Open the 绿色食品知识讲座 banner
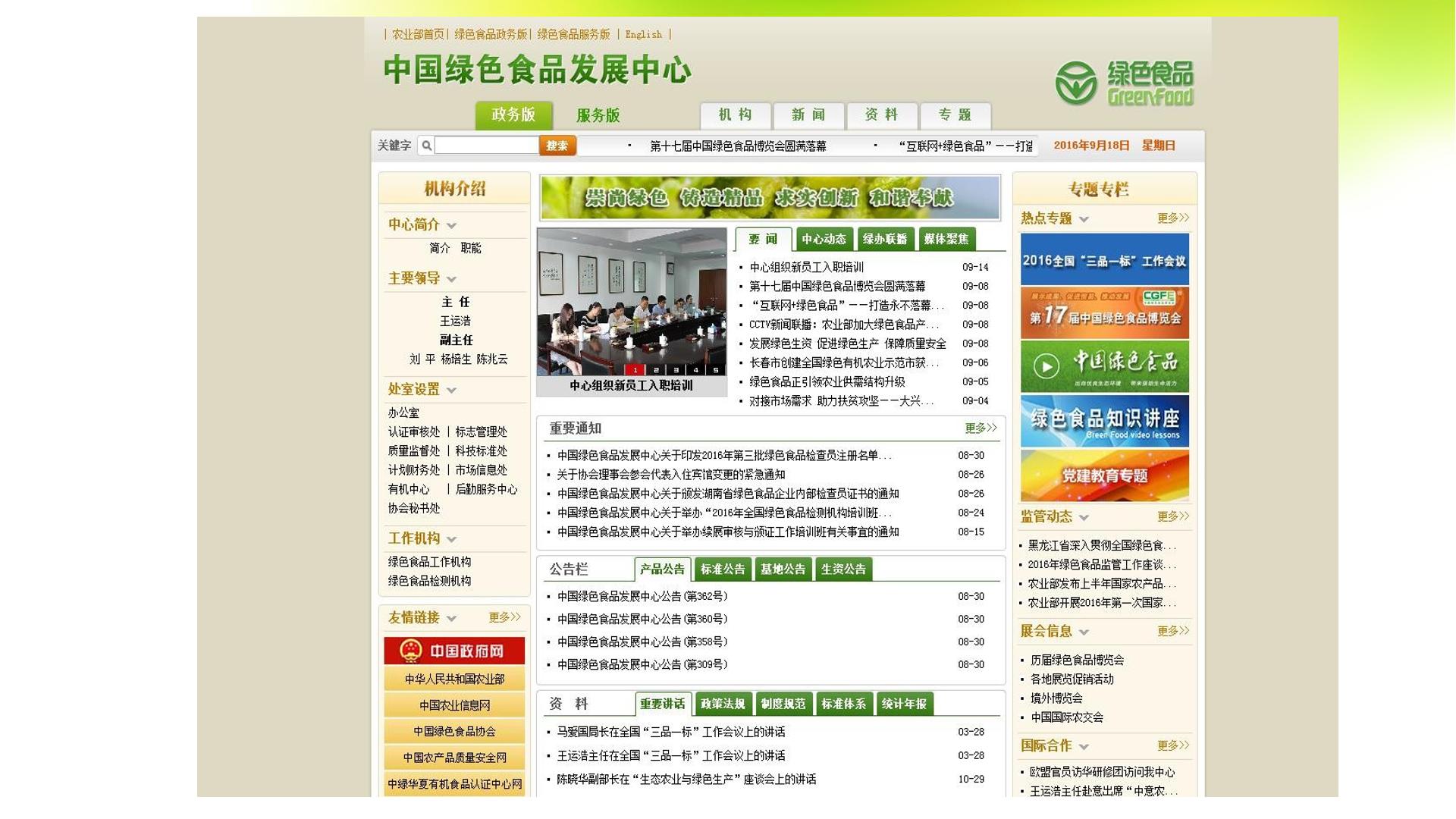The height and width of the screenshot is (819, 1456). click(x=1105, y=421)
